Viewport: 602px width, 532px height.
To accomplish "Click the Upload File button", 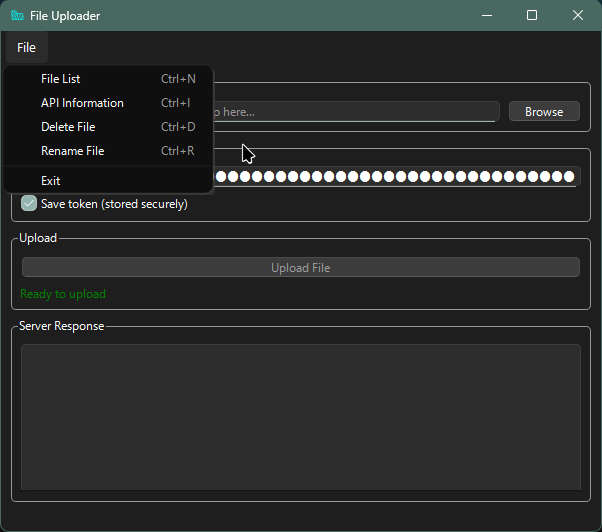I will pos(300,268).
